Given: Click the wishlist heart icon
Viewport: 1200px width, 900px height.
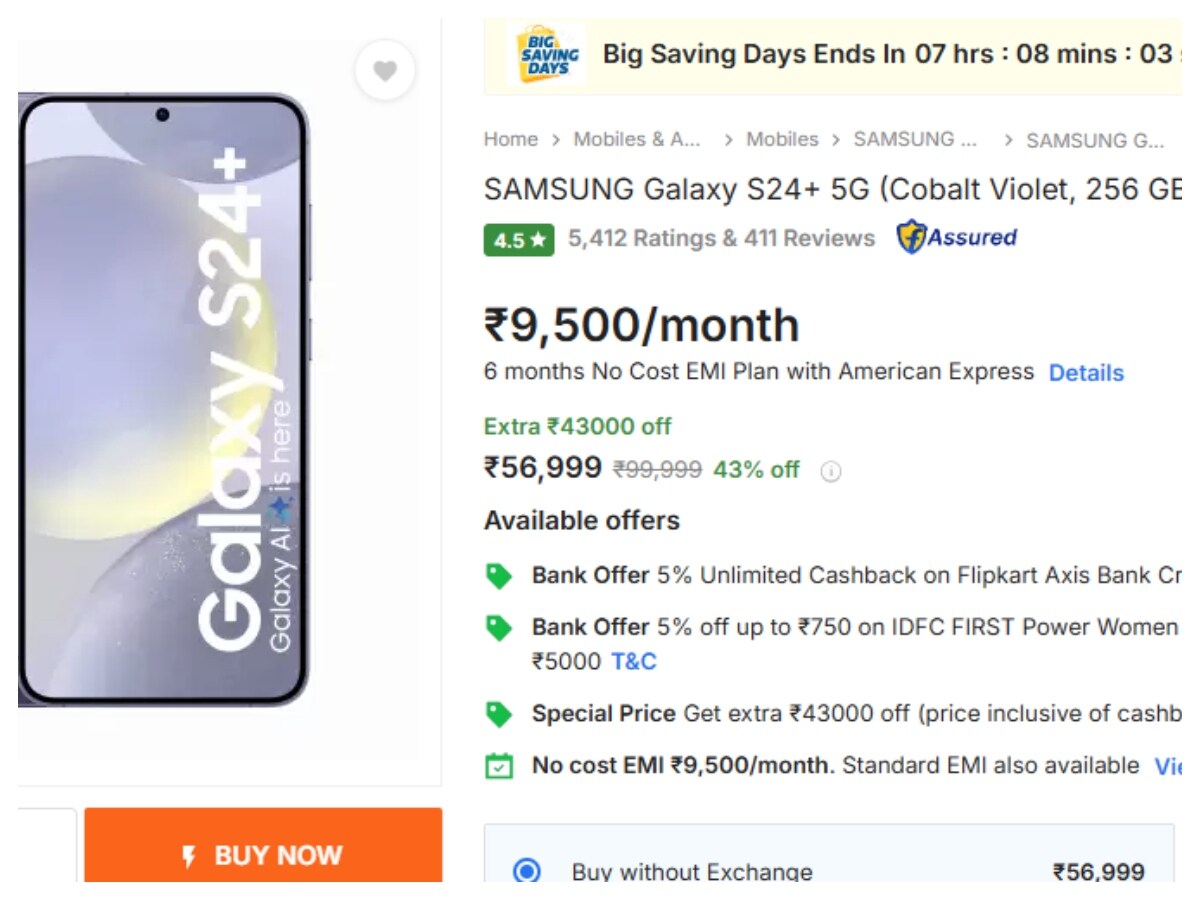Looking at the screenshot, I should [385, 71].
